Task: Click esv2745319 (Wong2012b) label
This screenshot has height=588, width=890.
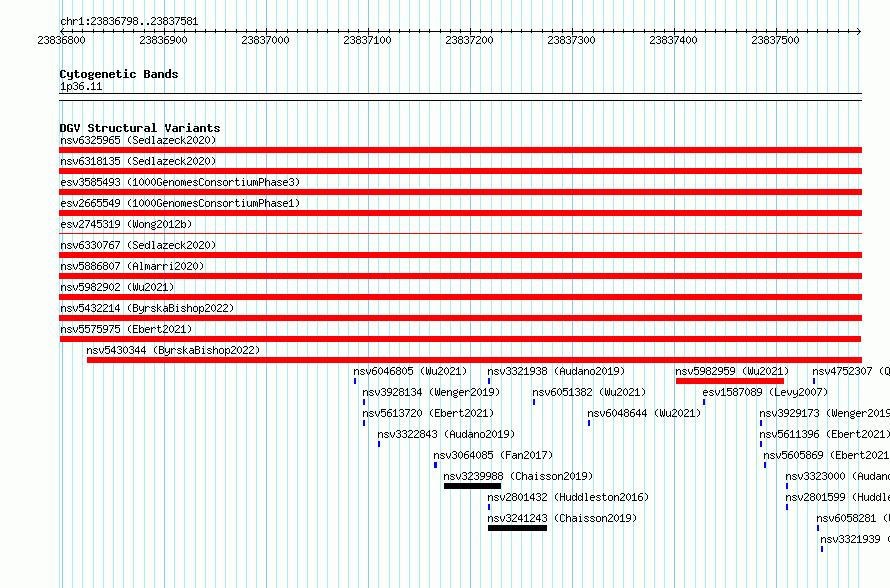Action: coord(126,224)
